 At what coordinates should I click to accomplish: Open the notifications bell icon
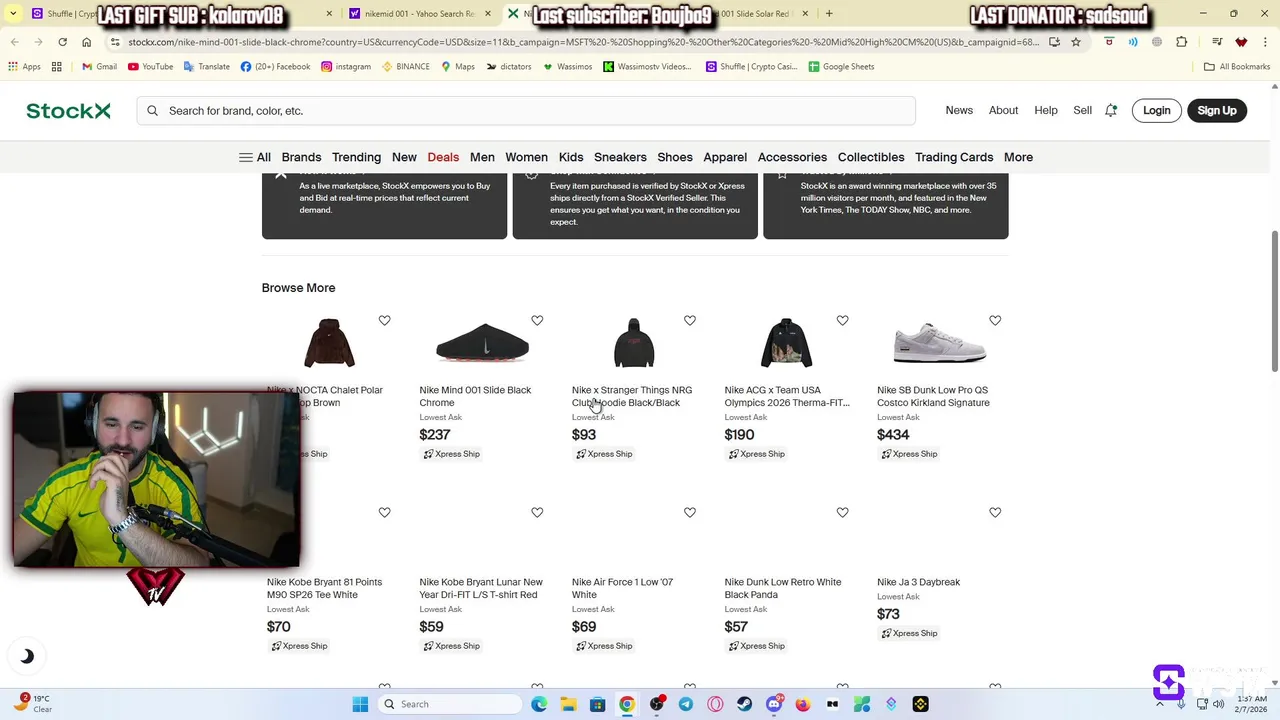pos(1111,111)
